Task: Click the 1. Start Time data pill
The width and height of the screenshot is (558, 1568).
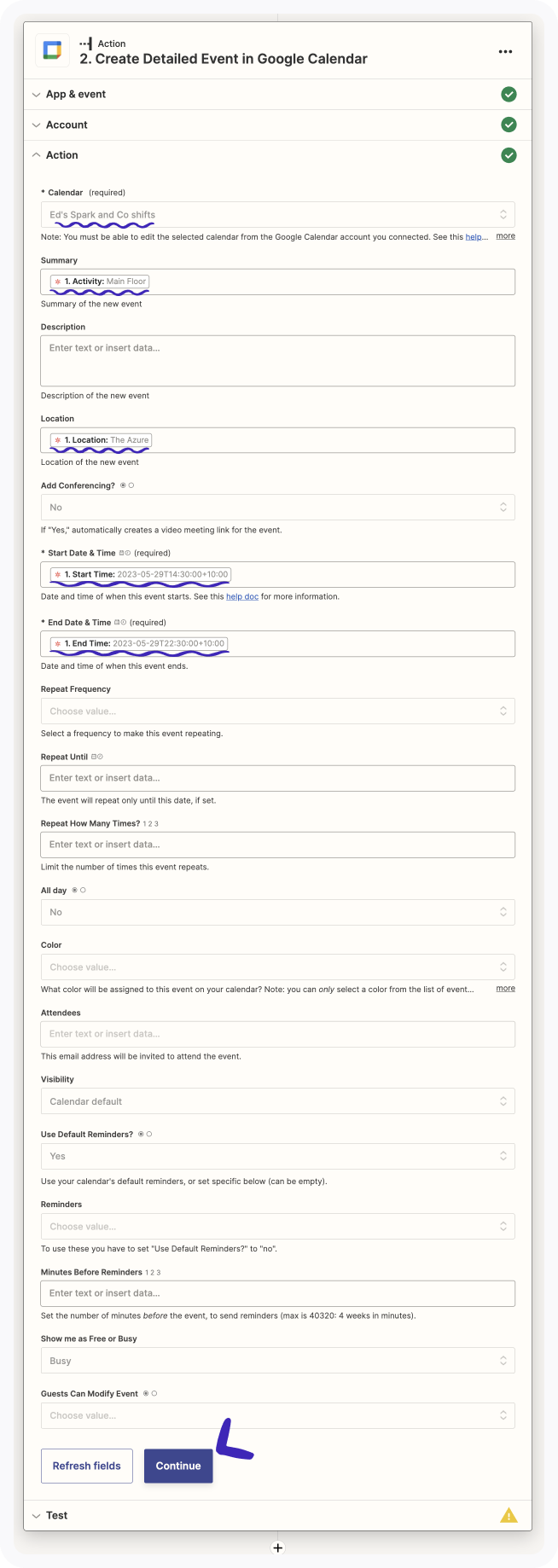Action: (141, 574)
